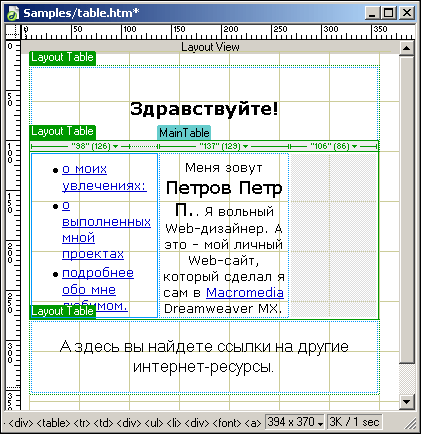
Task: Select the <ul> tag in status bar
Action: pos(154,423)
